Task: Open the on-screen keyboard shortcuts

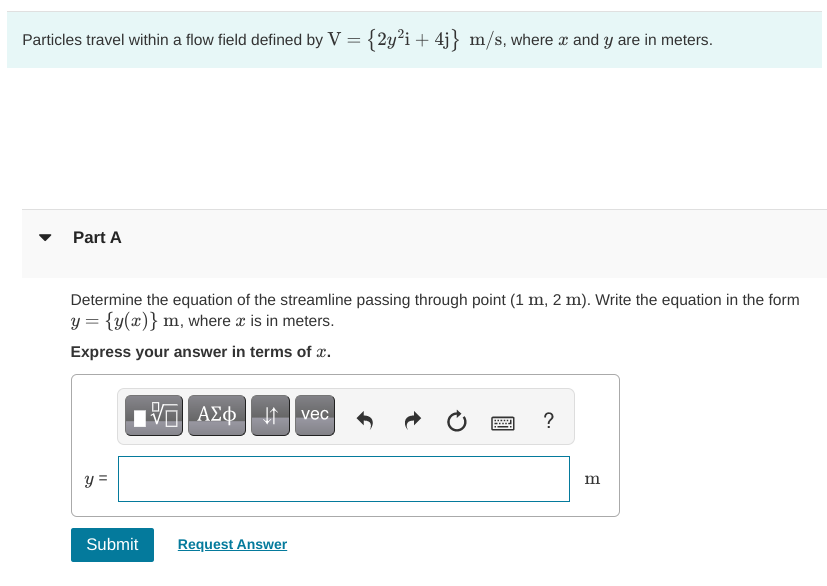Action: tap(502, 422)
